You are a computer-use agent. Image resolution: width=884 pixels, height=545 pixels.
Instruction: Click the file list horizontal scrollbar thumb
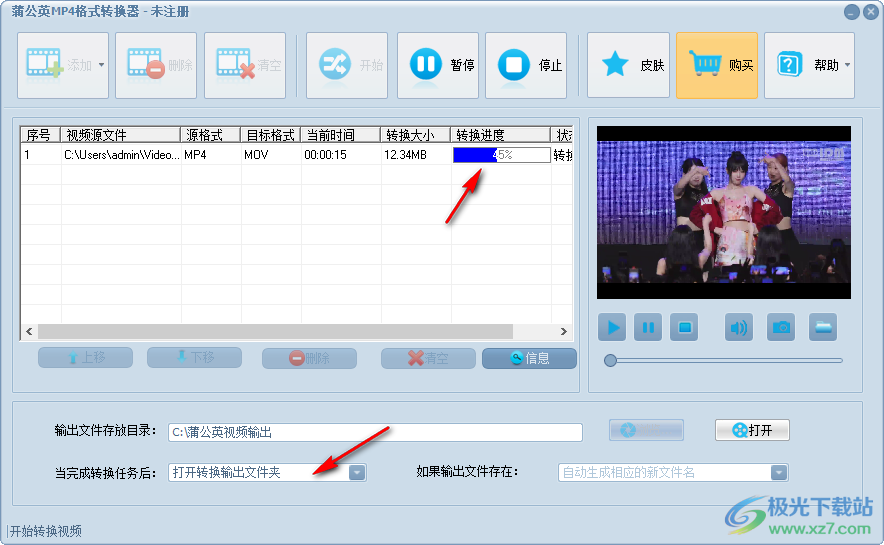275,331
